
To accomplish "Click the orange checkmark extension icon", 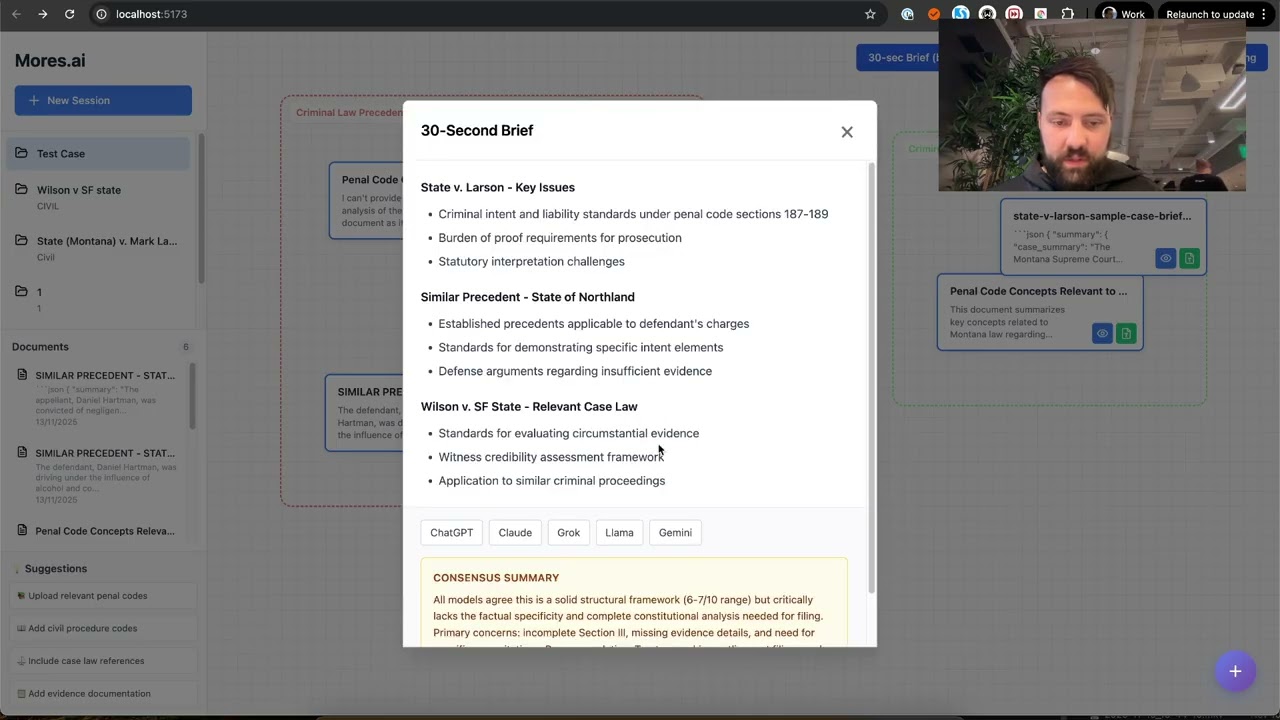I will click(934, 14).
